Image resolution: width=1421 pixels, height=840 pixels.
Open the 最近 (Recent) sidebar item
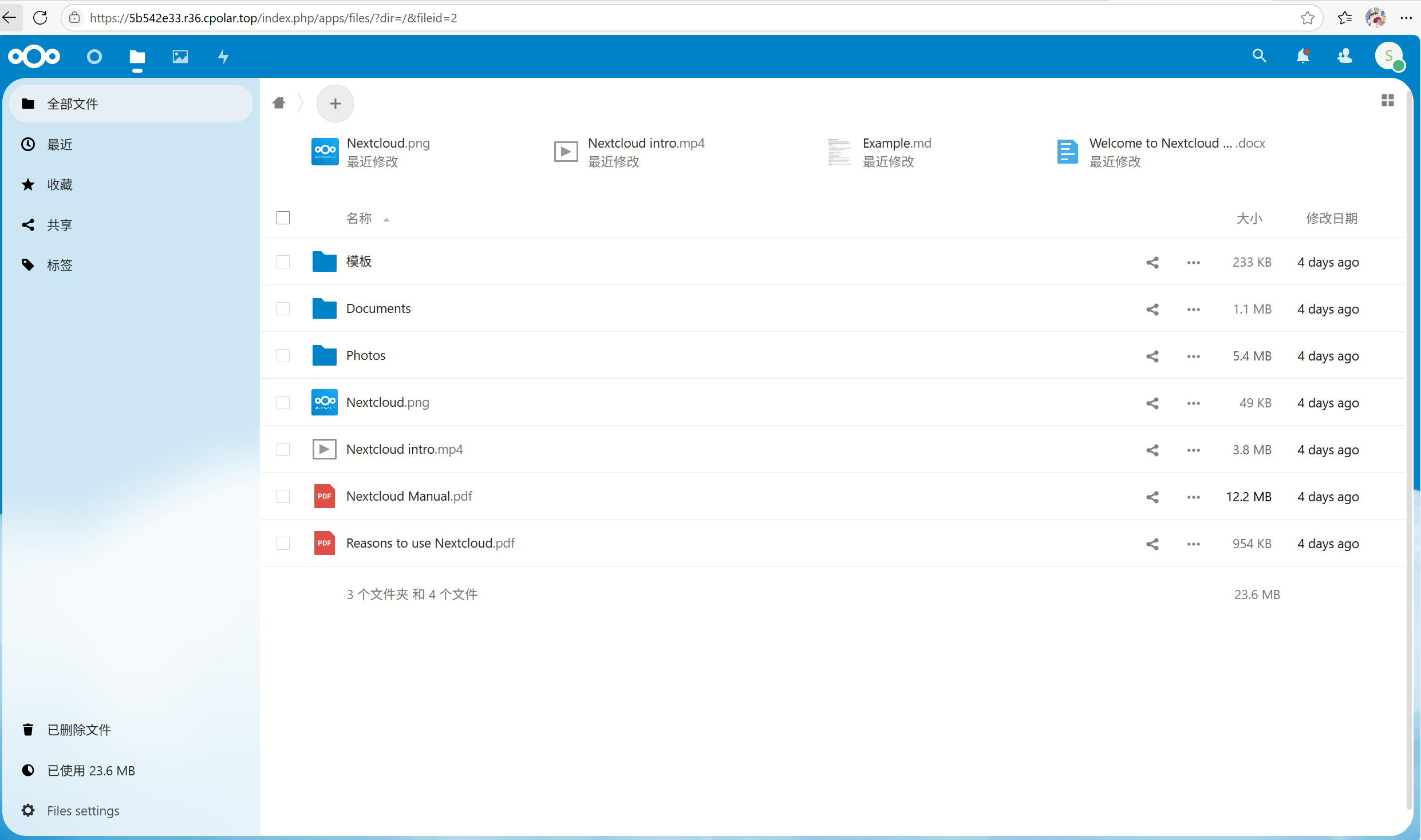coord(60,144)
